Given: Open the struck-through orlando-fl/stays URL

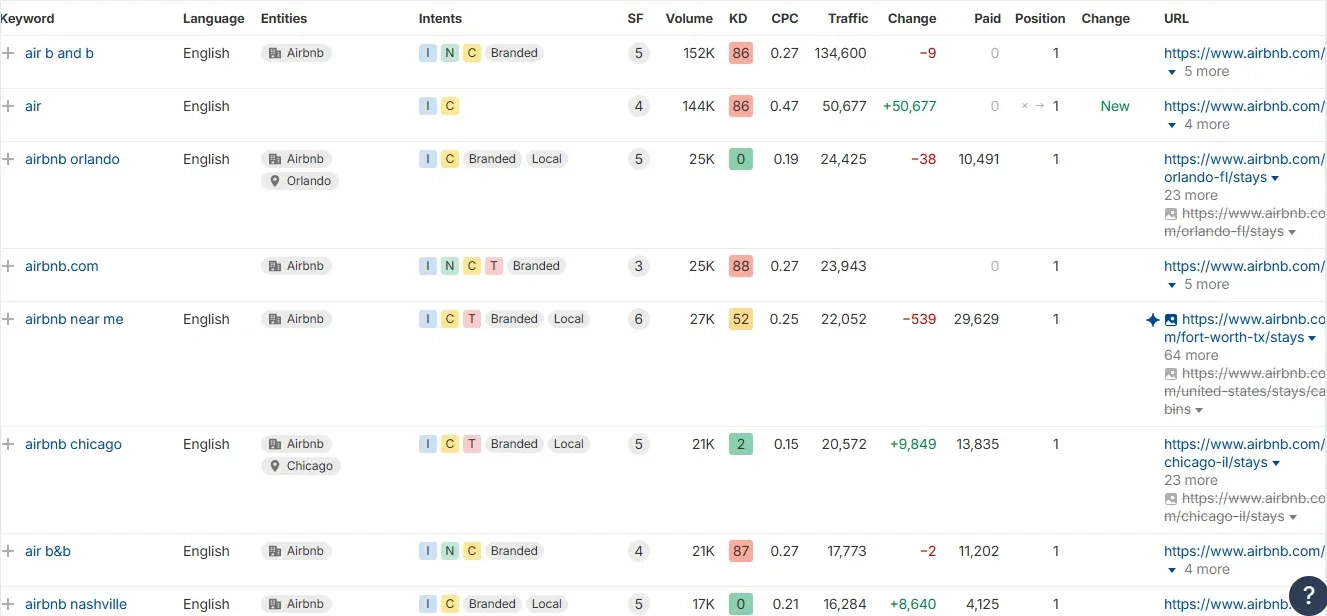Looking at the screenshot, I should pos(1245,222).
